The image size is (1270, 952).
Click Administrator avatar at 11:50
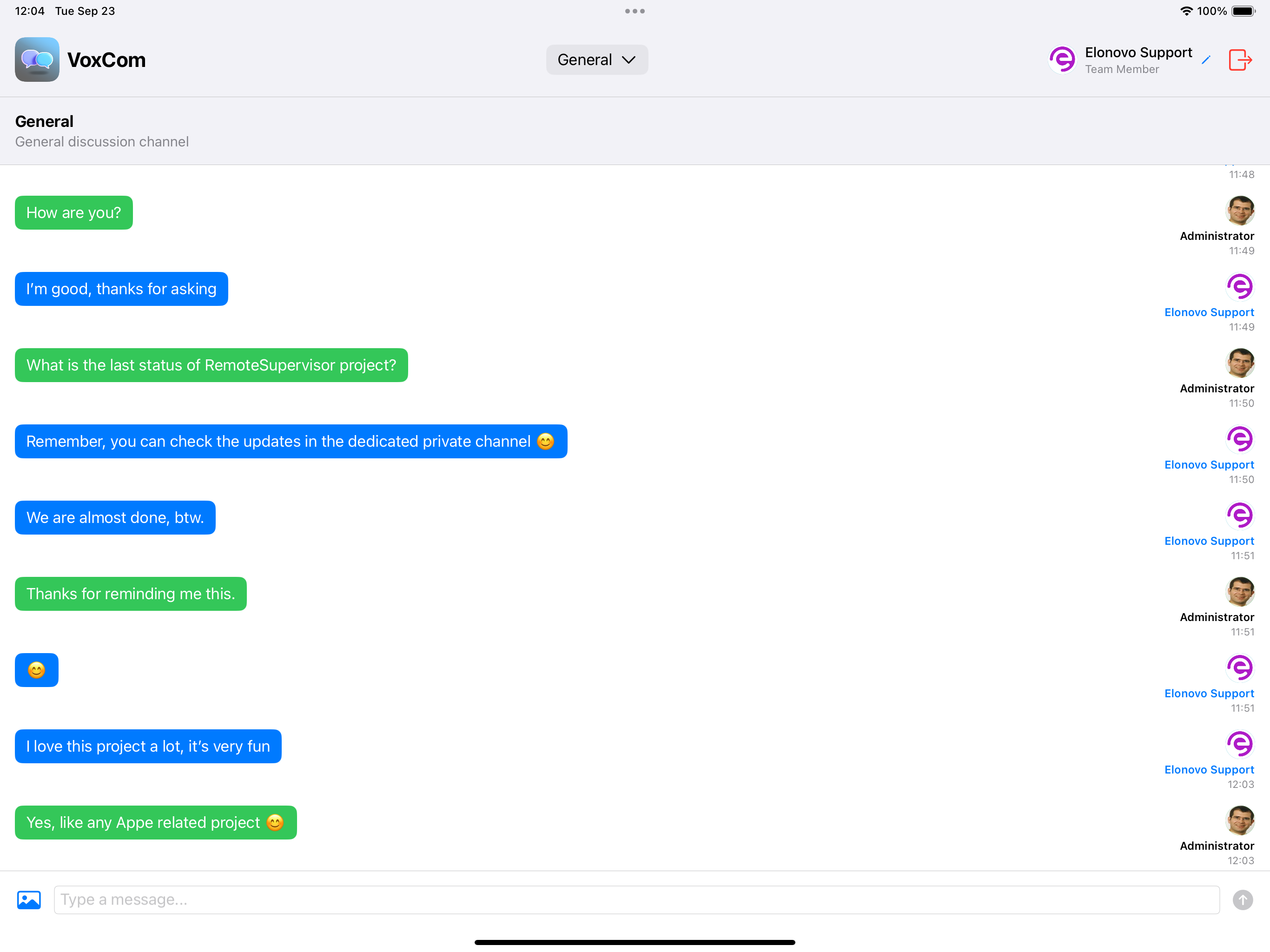click(x=1240, y=363)
